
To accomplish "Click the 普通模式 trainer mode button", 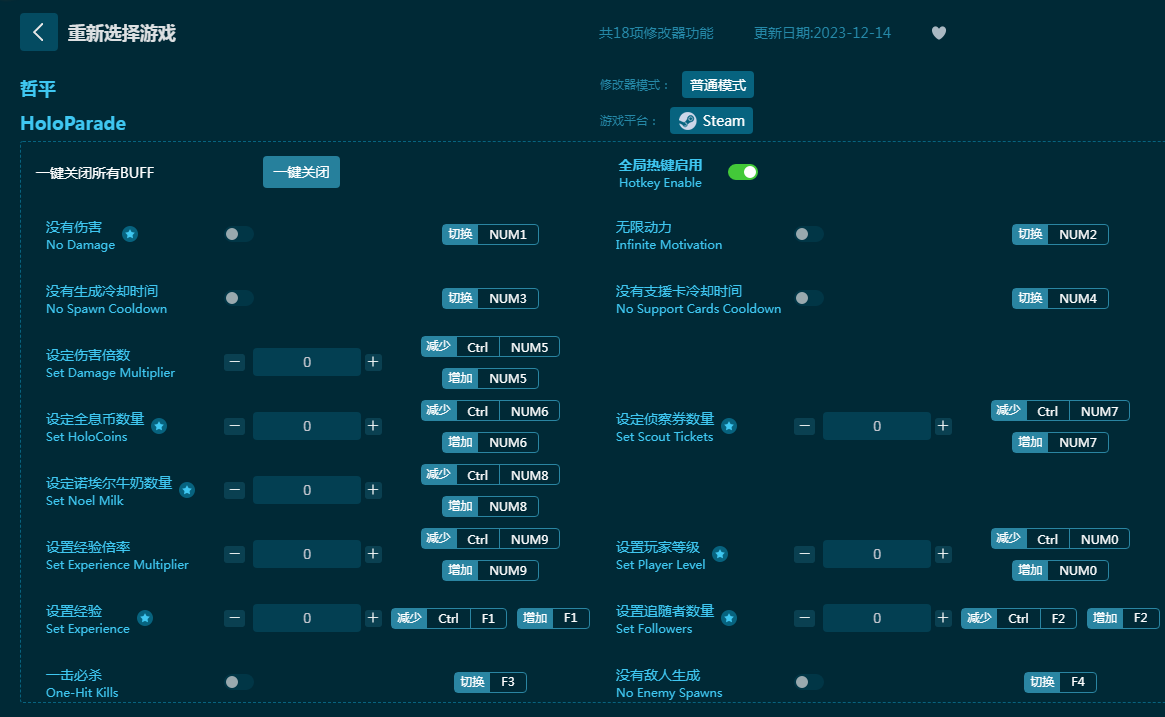I will click(718, 85).
